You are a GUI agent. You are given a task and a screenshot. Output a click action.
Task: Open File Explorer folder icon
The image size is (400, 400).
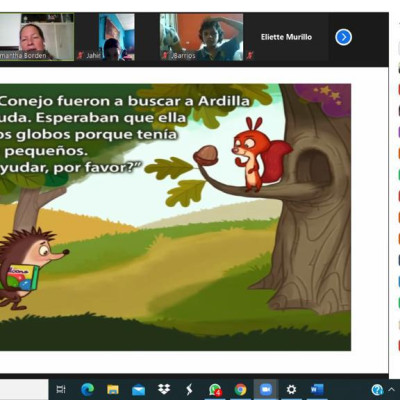point(113,389)
